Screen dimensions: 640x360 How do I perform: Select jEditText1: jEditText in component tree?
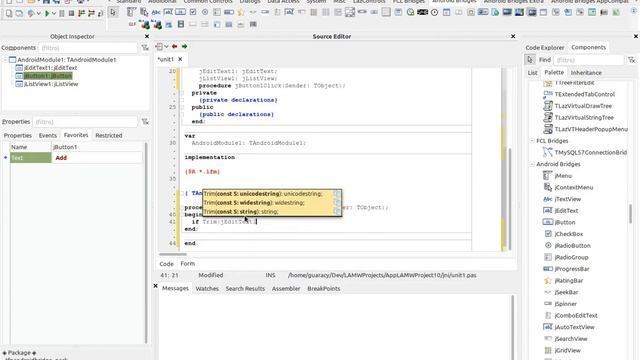(50, 68)
